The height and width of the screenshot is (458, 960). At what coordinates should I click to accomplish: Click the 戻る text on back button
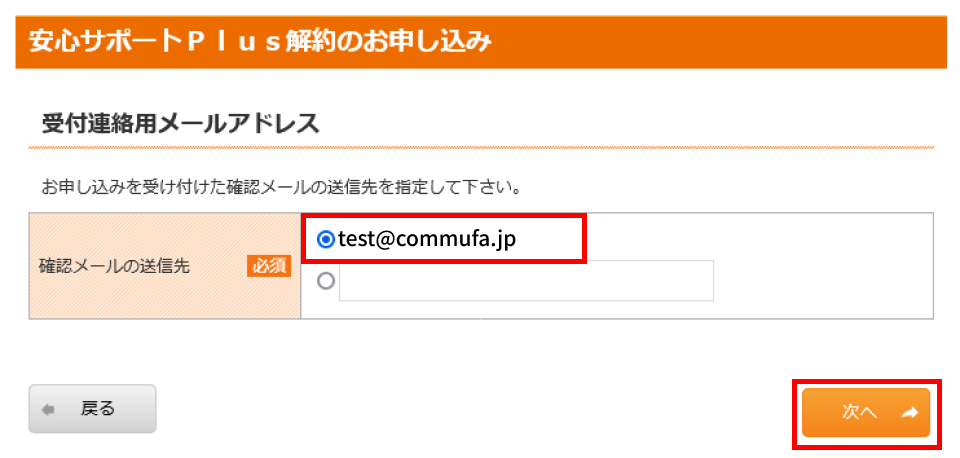[98, 409]
